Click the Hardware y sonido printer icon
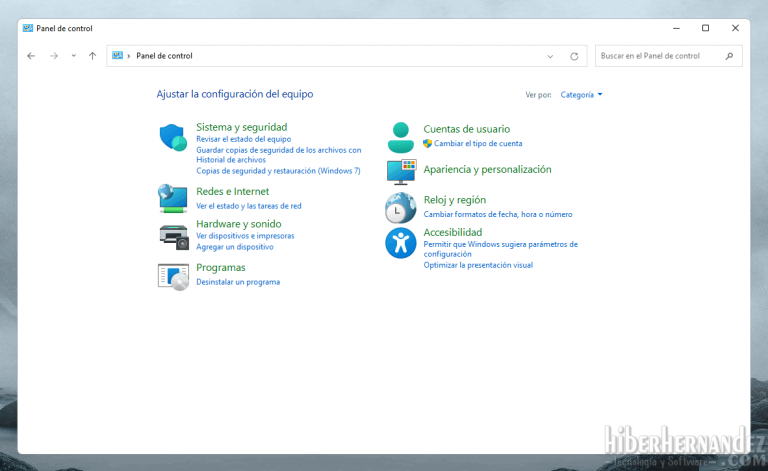Image resolution: width=768 pixels, height=471 pixels. click(173, 235)
